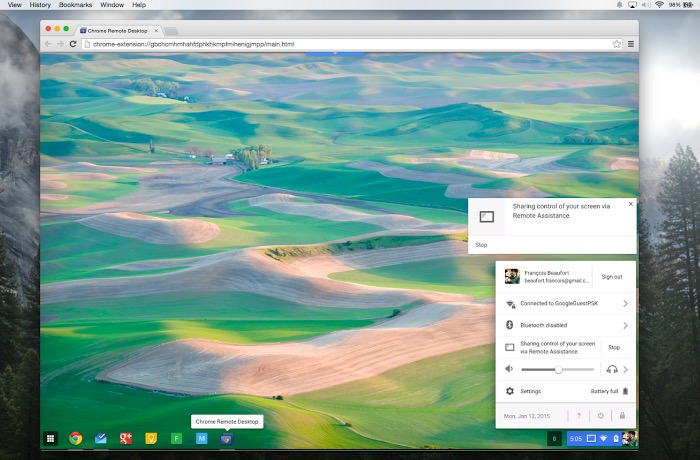Open the Chrome hamburger menu
The width and height of the screenshot is (700, 460).
pos(629,44)
